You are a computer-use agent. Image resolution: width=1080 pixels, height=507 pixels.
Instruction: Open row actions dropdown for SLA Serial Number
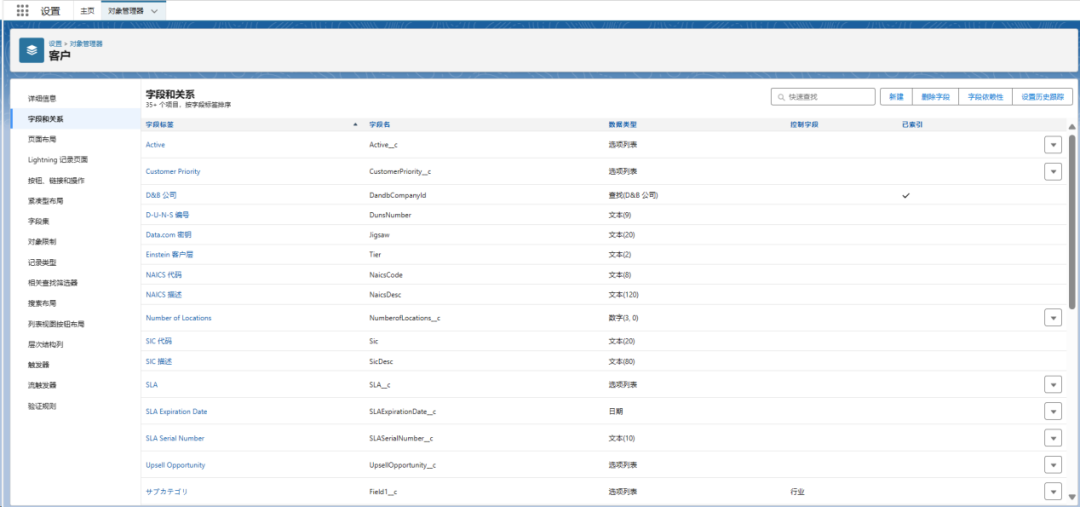point(1052,438)
